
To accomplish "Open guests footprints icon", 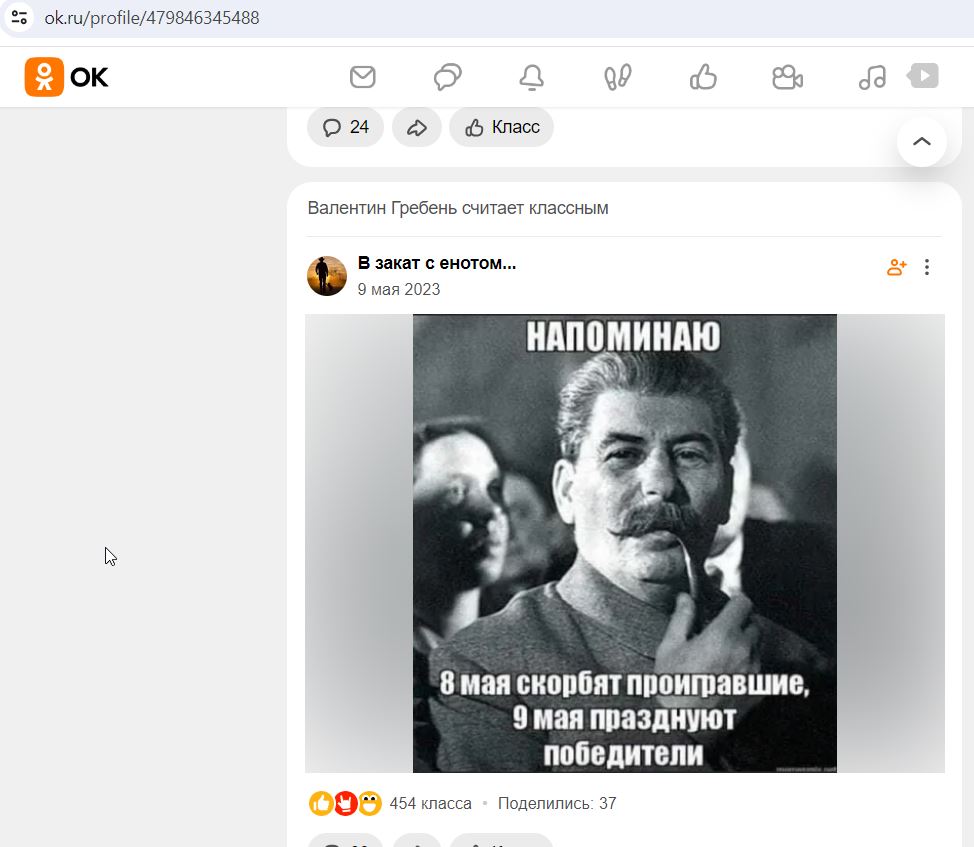I will [x=617, y=77].
